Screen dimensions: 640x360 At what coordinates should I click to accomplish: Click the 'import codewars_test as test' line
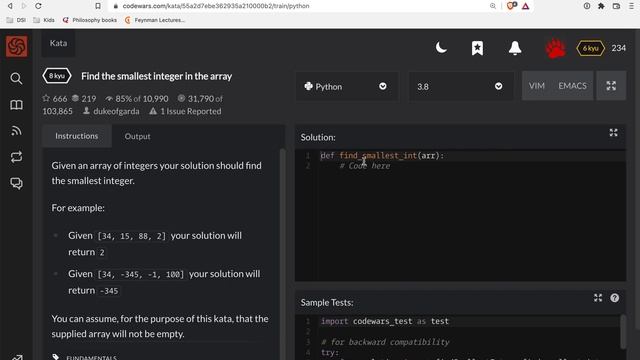coord(384,321)
